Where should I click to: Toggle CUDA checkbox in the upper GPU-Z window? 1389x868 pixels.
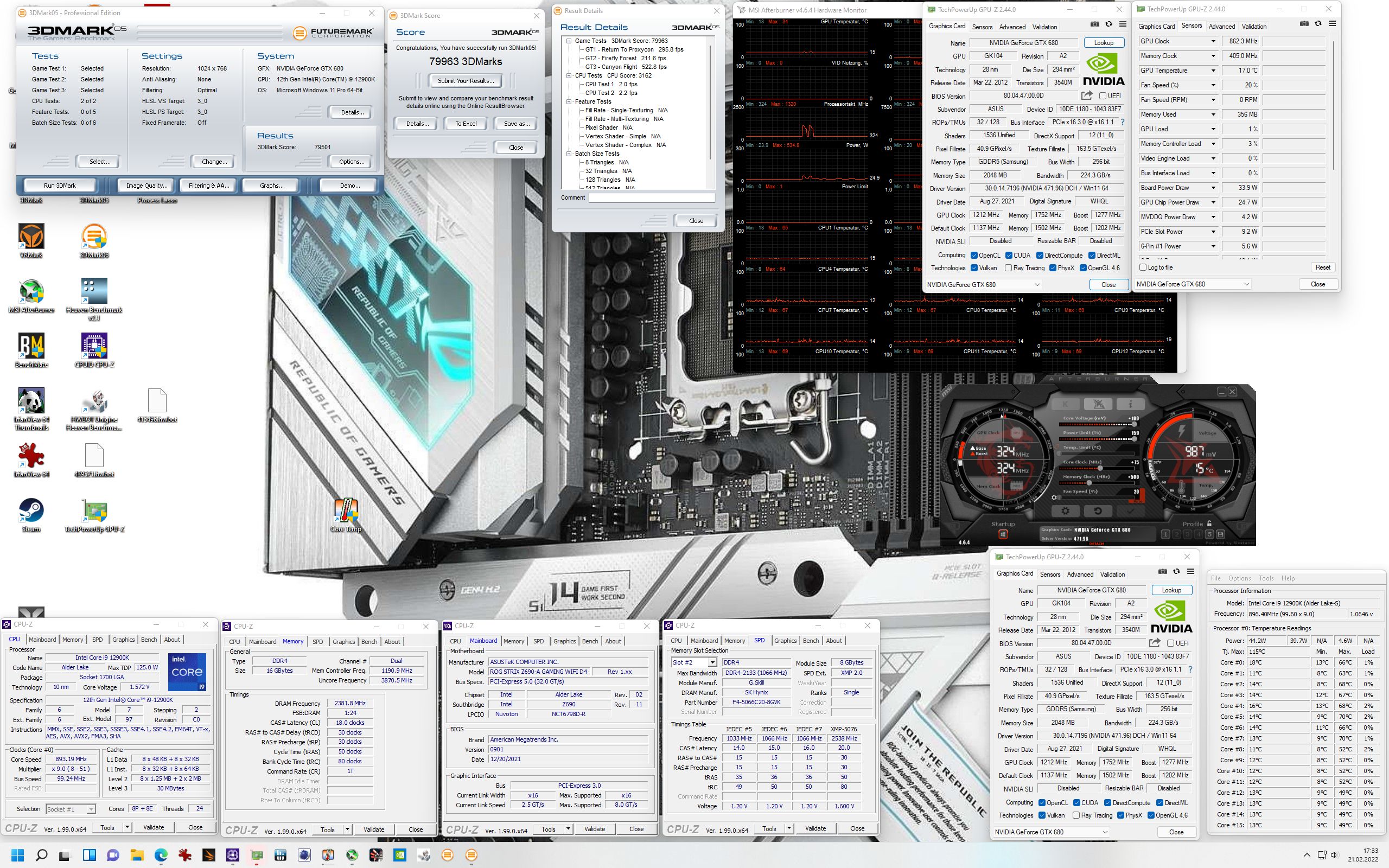1009,256
